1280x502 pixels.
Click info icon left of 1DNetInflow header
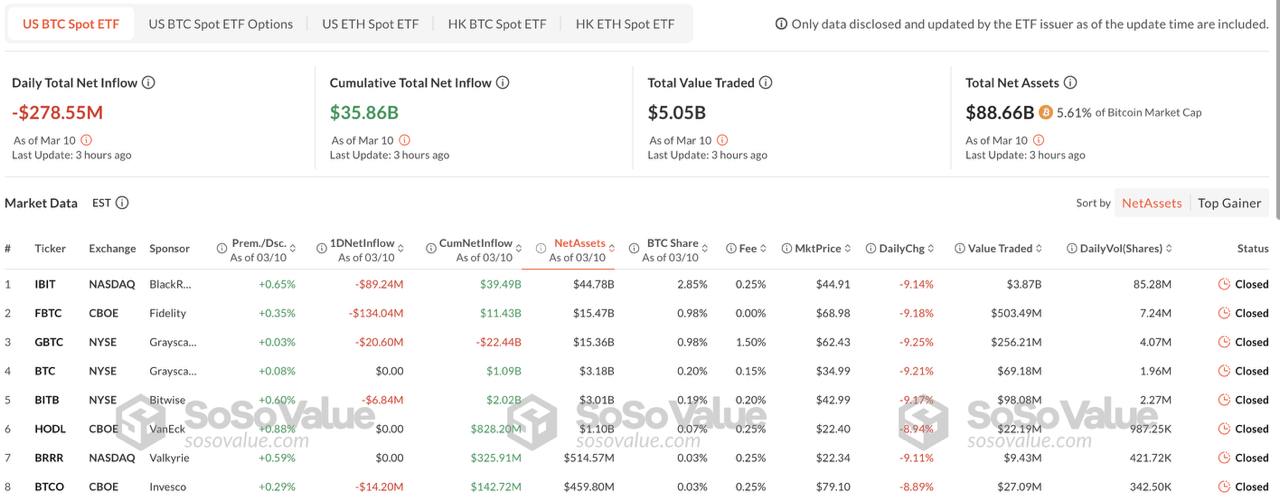pos(320,248)
